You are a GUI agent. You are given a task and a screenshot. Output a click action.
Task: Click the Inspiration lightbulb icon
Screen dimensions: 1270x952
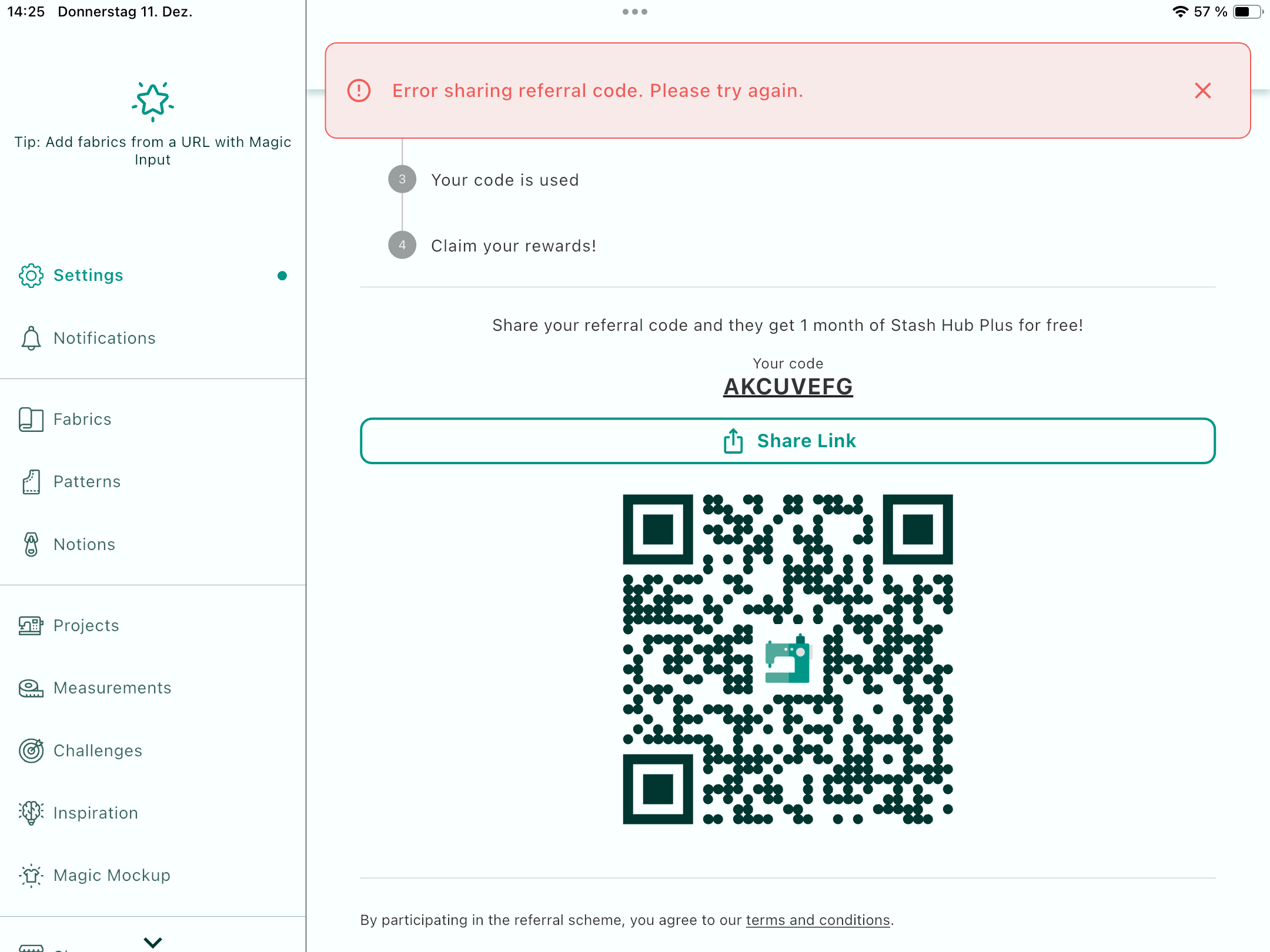[31, 813]
